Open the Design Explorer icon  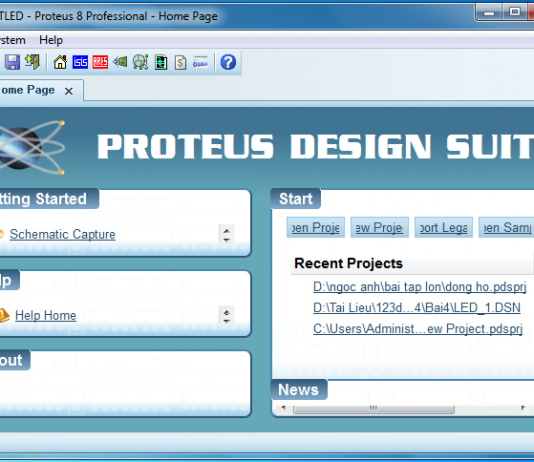161,62
